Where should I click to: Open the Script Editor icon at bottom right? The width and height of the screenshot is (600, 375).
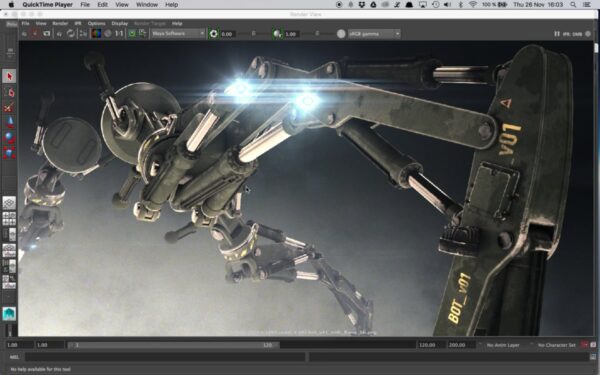coord(593,357)
